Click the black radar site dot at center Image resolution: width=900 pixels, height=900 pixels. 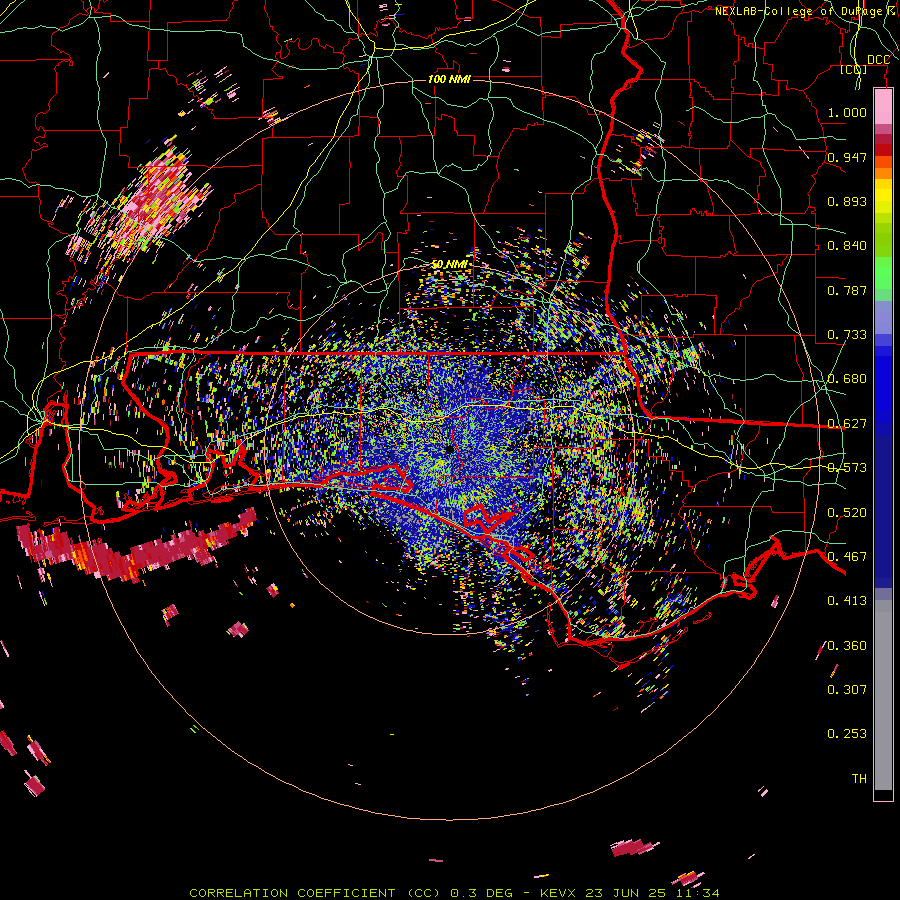coord(449,449)
